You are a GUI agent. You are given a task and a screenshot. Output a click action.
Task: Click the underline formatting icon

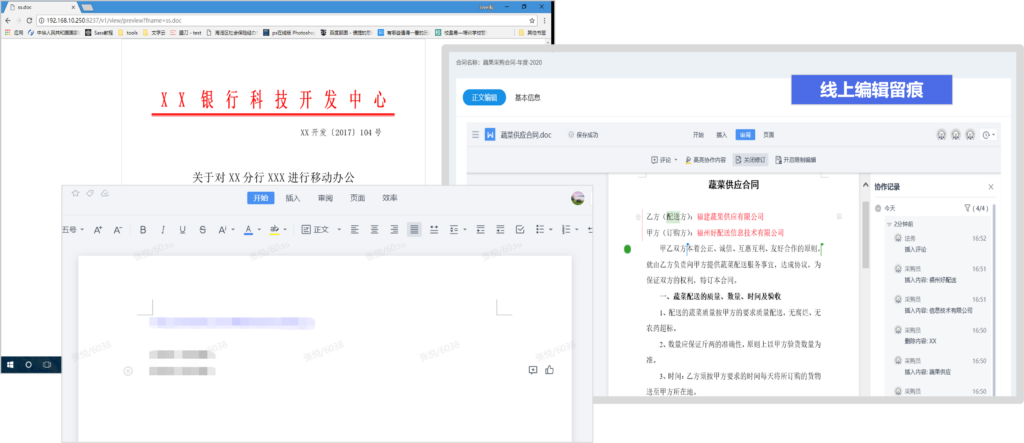(x=182, y=230)
